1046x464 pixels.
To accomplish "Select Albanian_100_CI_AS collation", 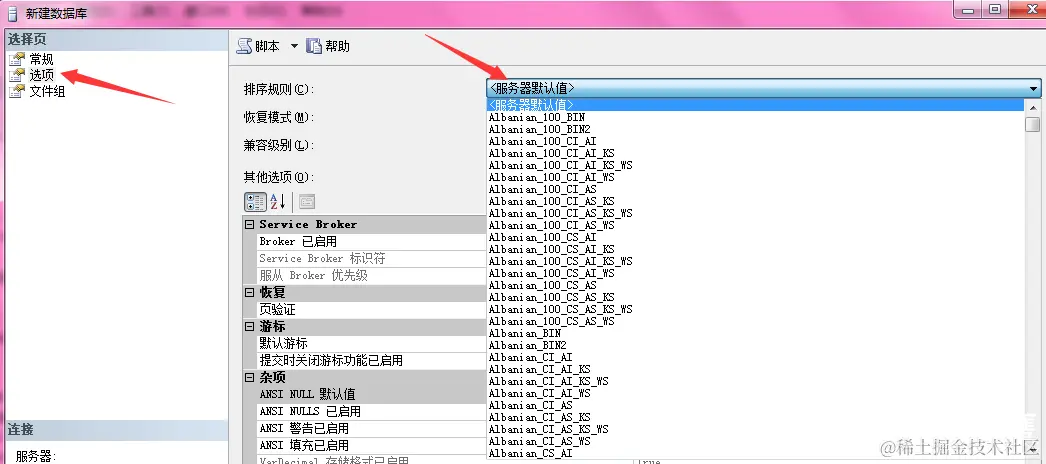I will [755, 189].
